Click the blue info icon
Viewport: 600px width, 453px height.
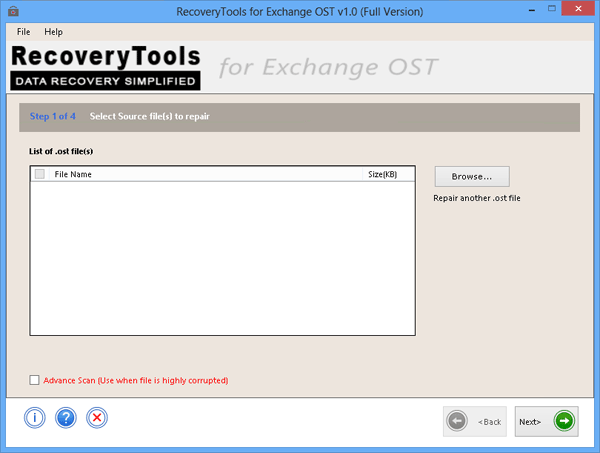35,418
